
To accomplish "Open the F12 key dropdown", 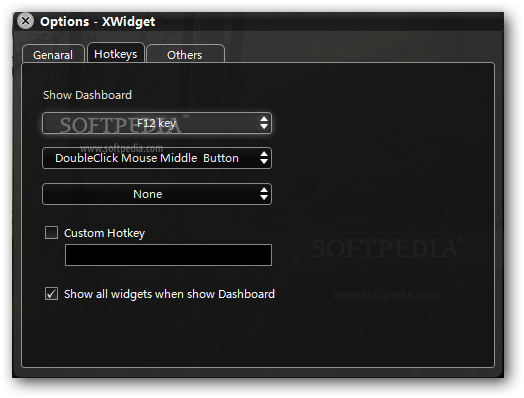I will coord(157,123).
